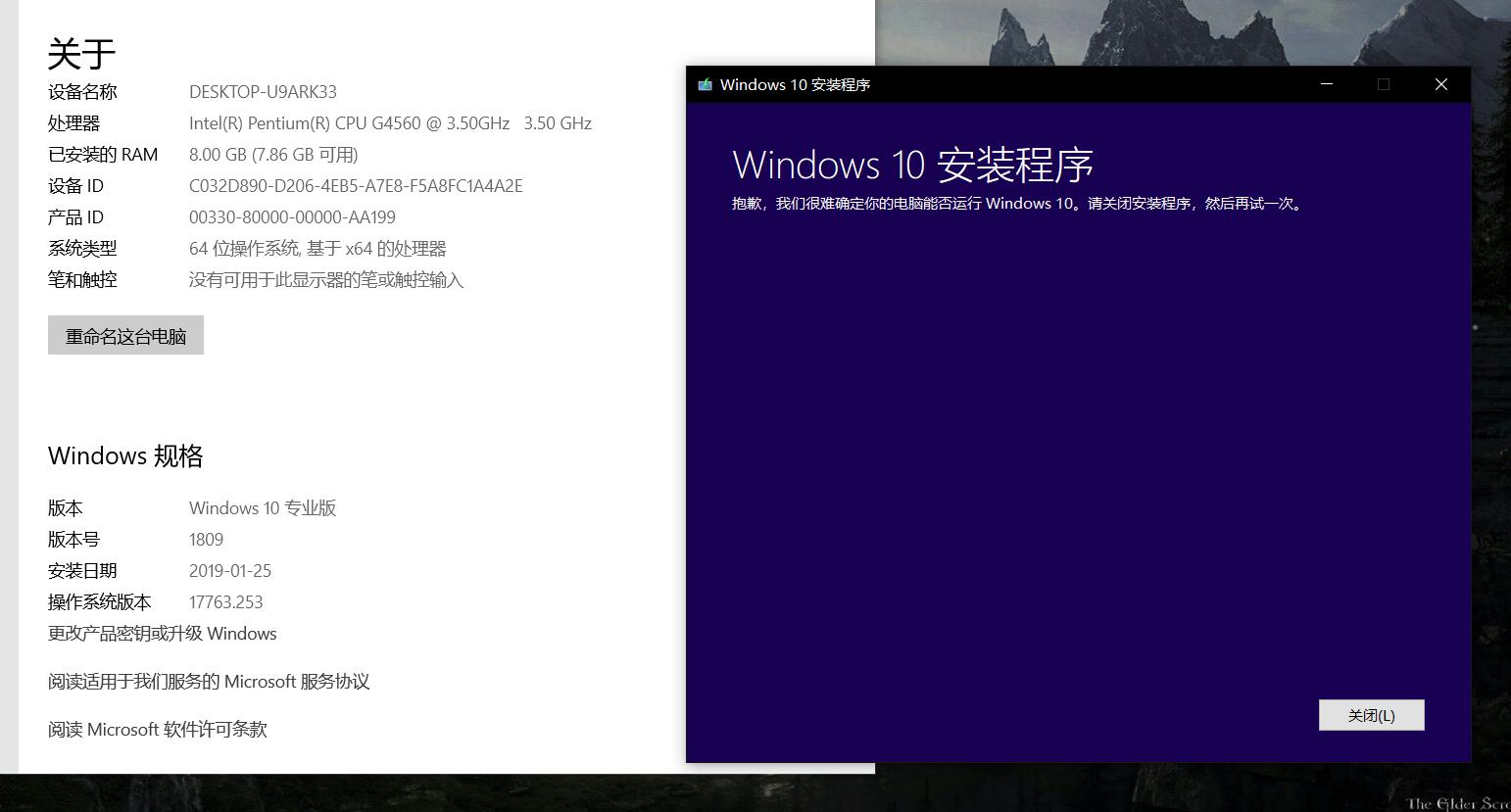Click the 关于 page heading
1511x812 pixels.
pos(82,53)
